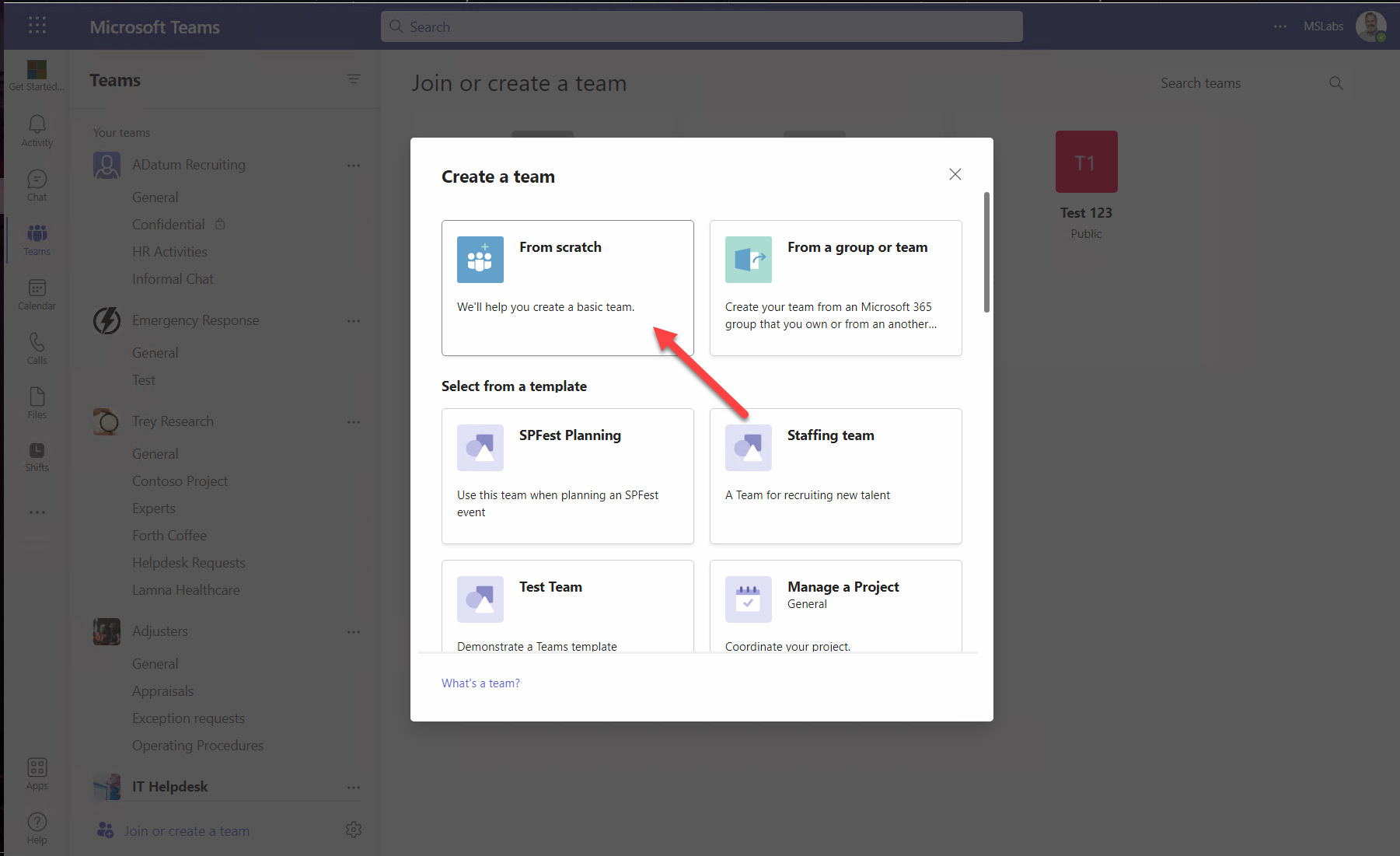This screenshot has width=1400, height=856.
Task: Open Experts channel
Action: pyautogui.click(x=154, y=508)
